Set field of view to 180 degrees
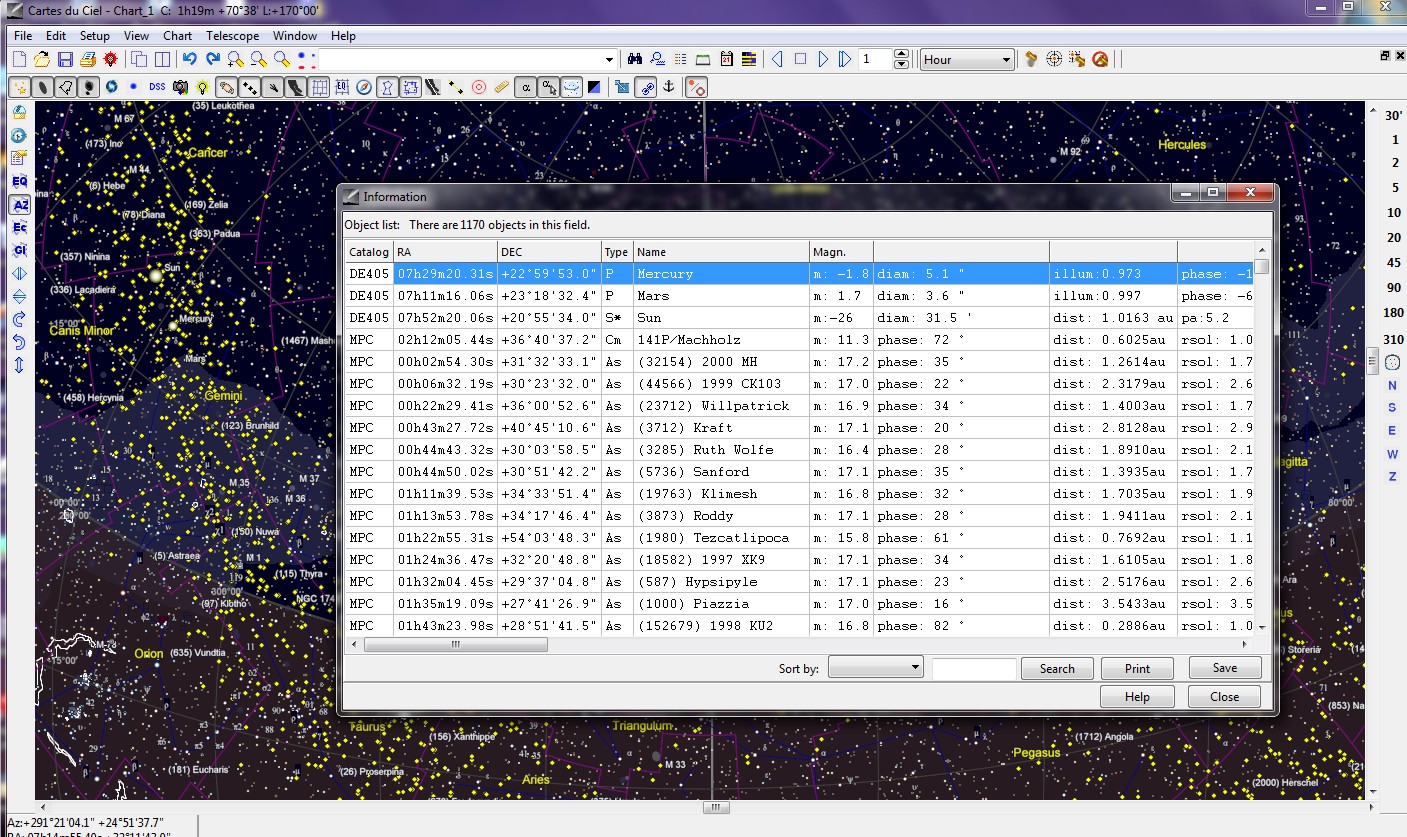The width and height of the screenshot is (1407, 837). click(x=1393, y=313)
